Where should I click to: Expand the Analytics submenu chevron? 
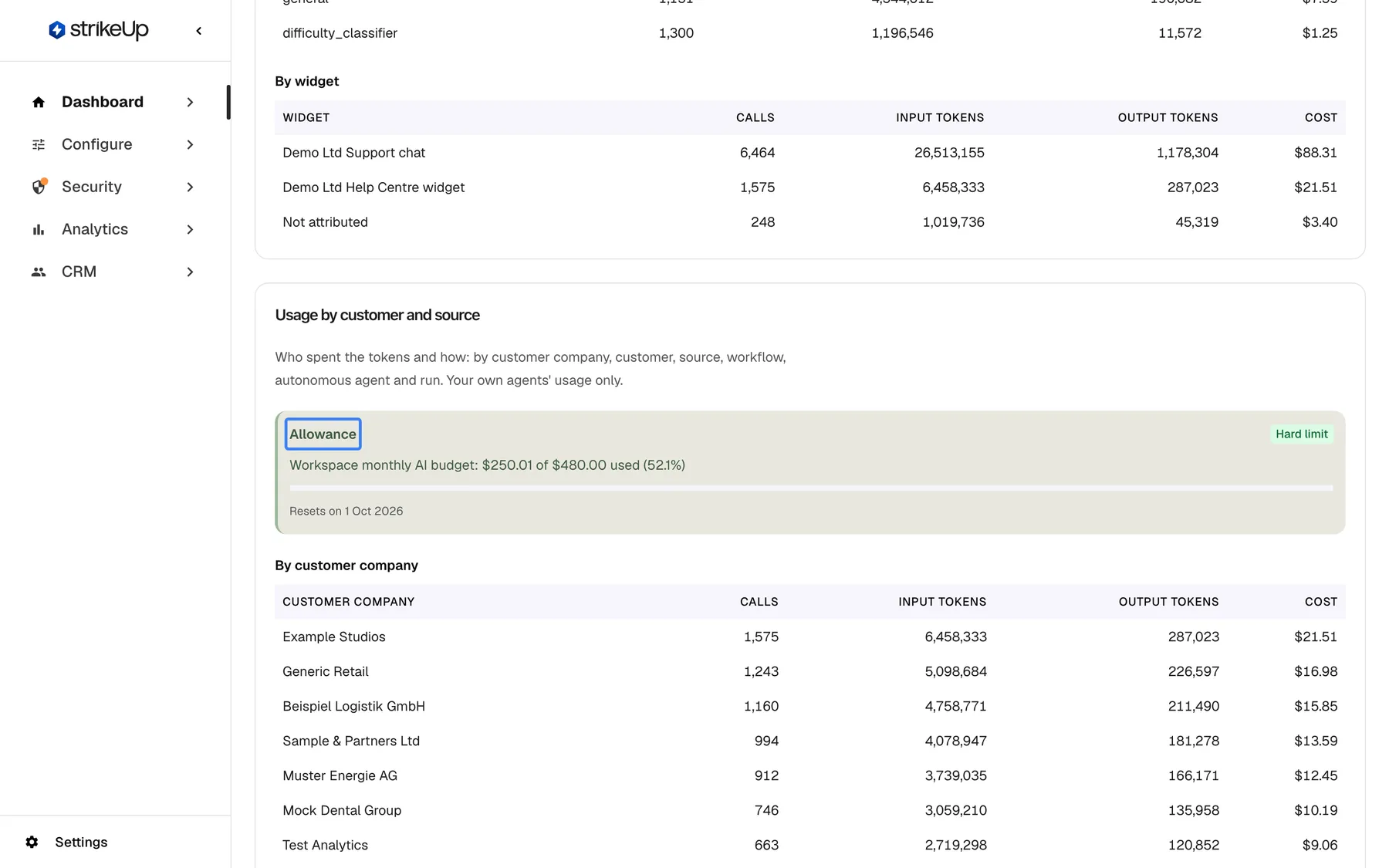click(190, 229)
